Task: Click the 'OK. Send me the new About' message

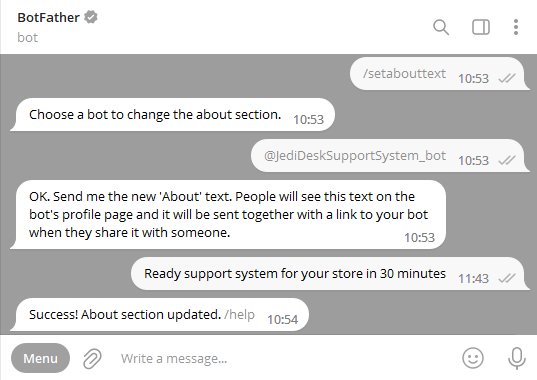Action: (228, 214)
